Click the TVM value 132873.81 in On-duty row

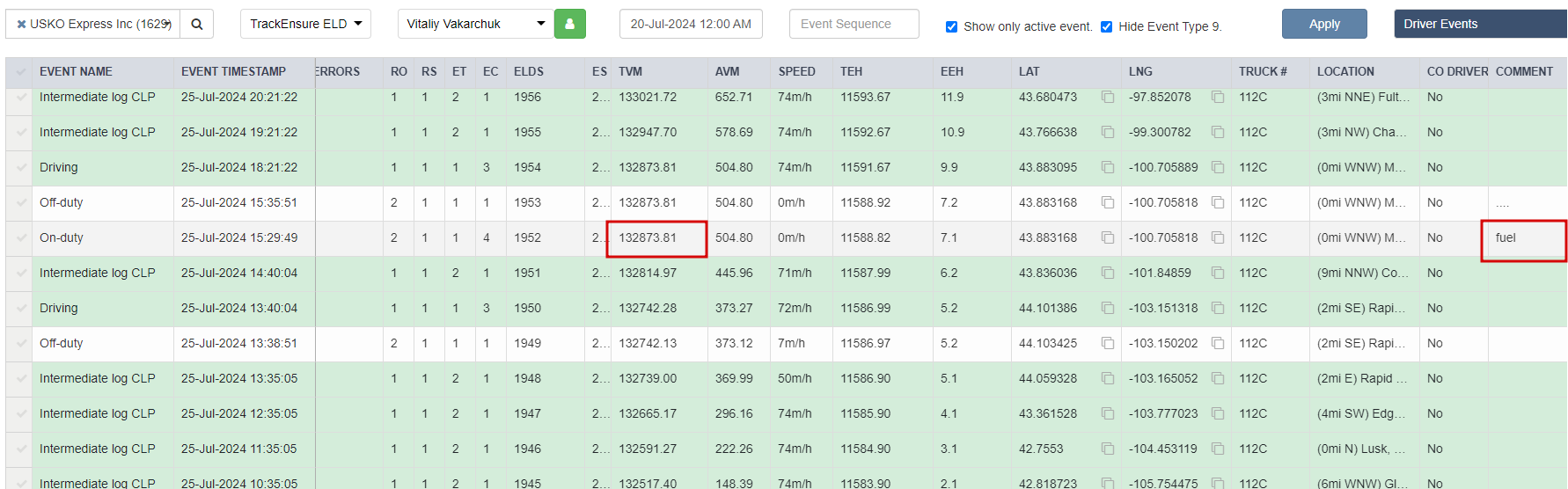coord(648,237)
